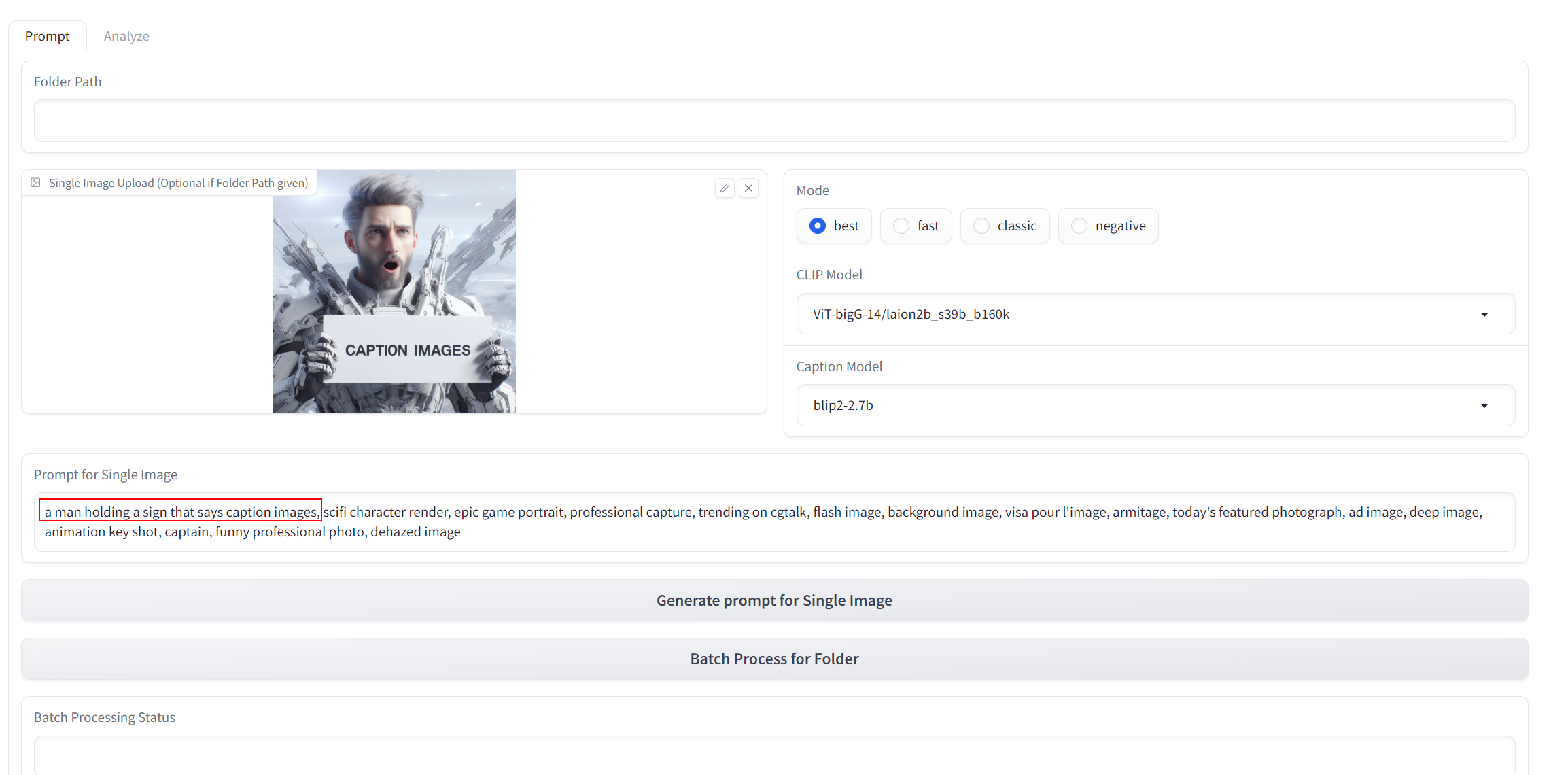Screen dimensions: 1568x775
Task: Click the ViT-bigG-14 CLIP model field
Action: click(x=911, y=314)
